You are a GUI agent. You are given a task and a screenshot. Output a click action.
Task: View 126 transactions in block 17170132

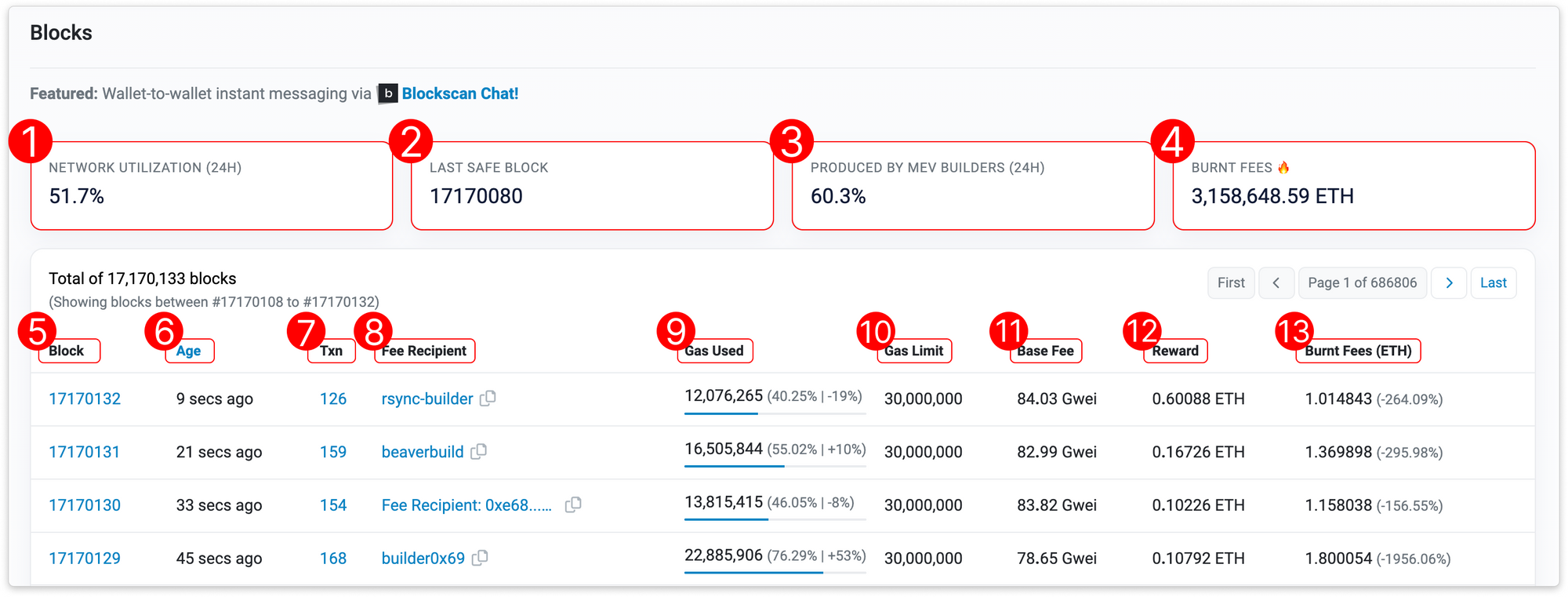pyautogui.click(x=332, y=399)
